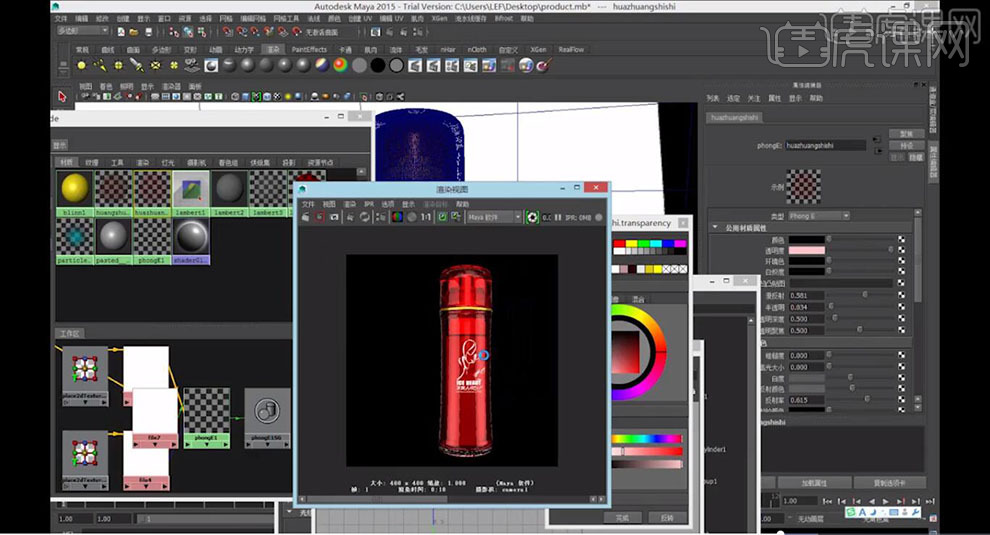Open the 文件 menu in the render view window
Image resolution: width=990 pixels, height=535 pixels.
[x=307, y=204]
